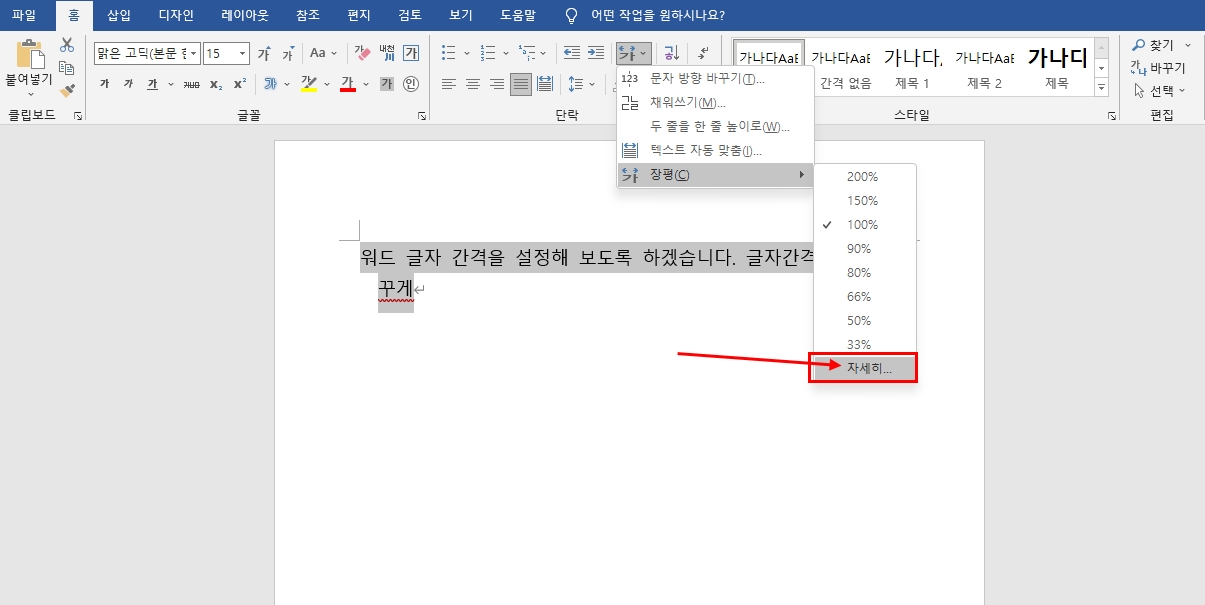
Task: Apply strikethrough to the selection
Action: [x=190, y=84]
